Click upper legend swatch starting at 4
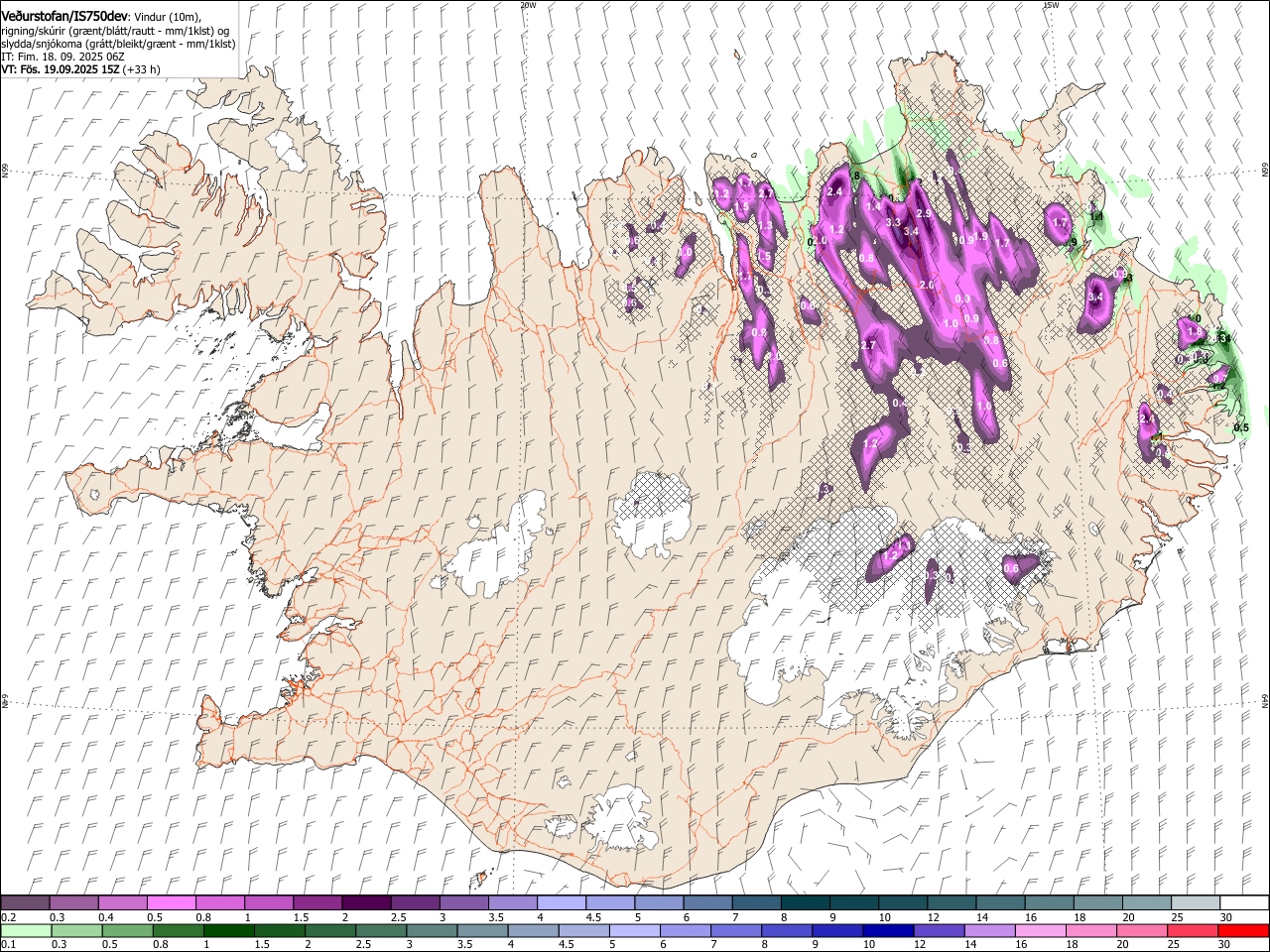Viewport: 1270px width, 952px height. 562,902
